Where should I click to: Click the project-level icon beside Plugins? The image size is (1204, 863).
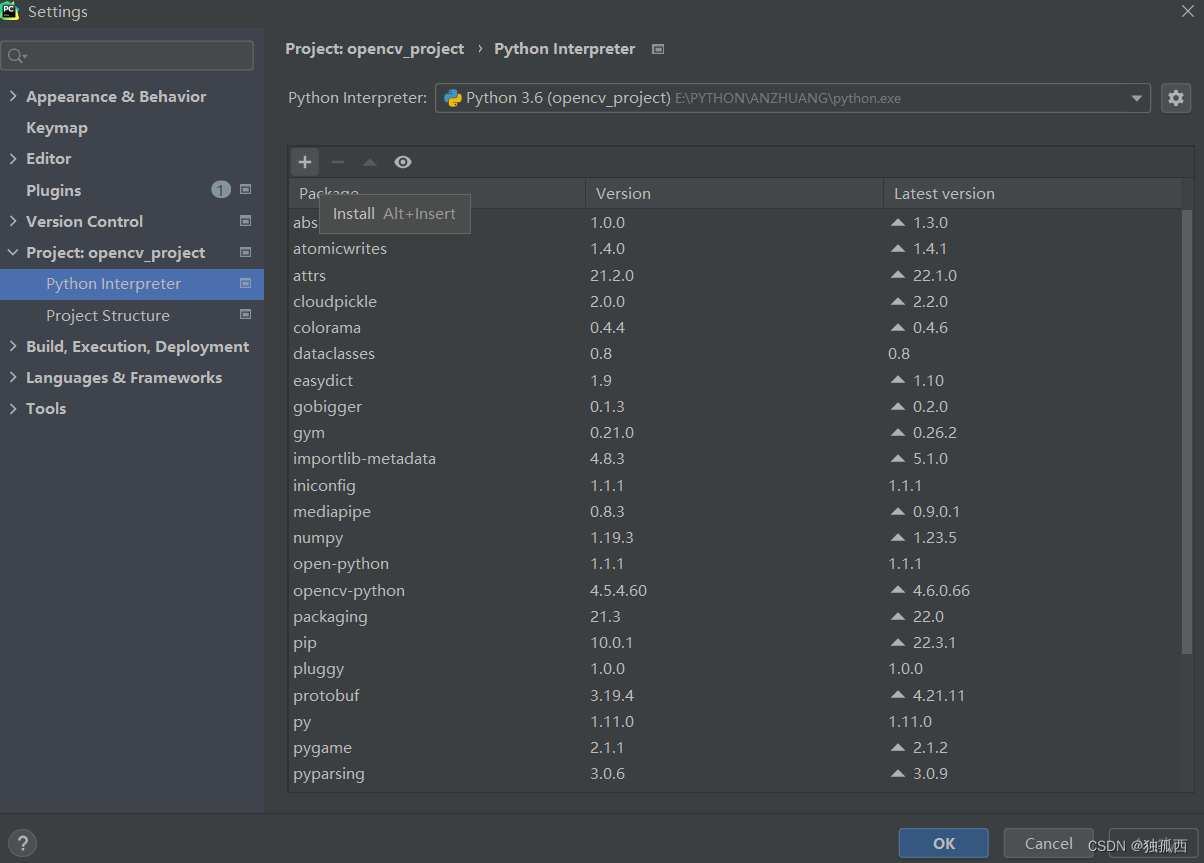pos(246,190)
